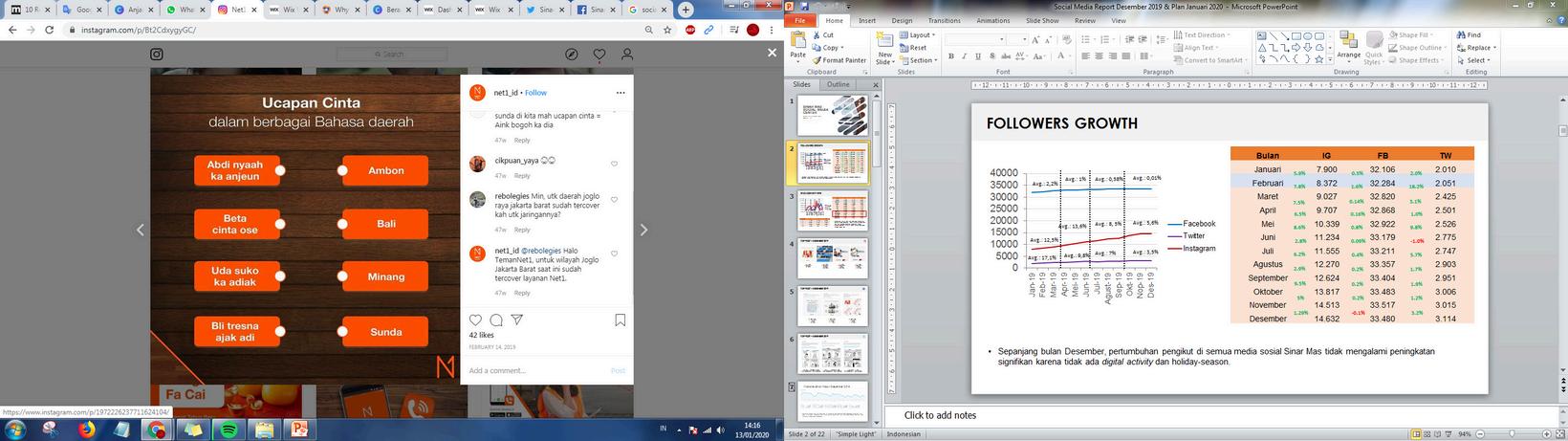The height and width of the screenshot is (441, 1568).
Task: Click Cut in Clipboard group
Action: click(822, 35)
